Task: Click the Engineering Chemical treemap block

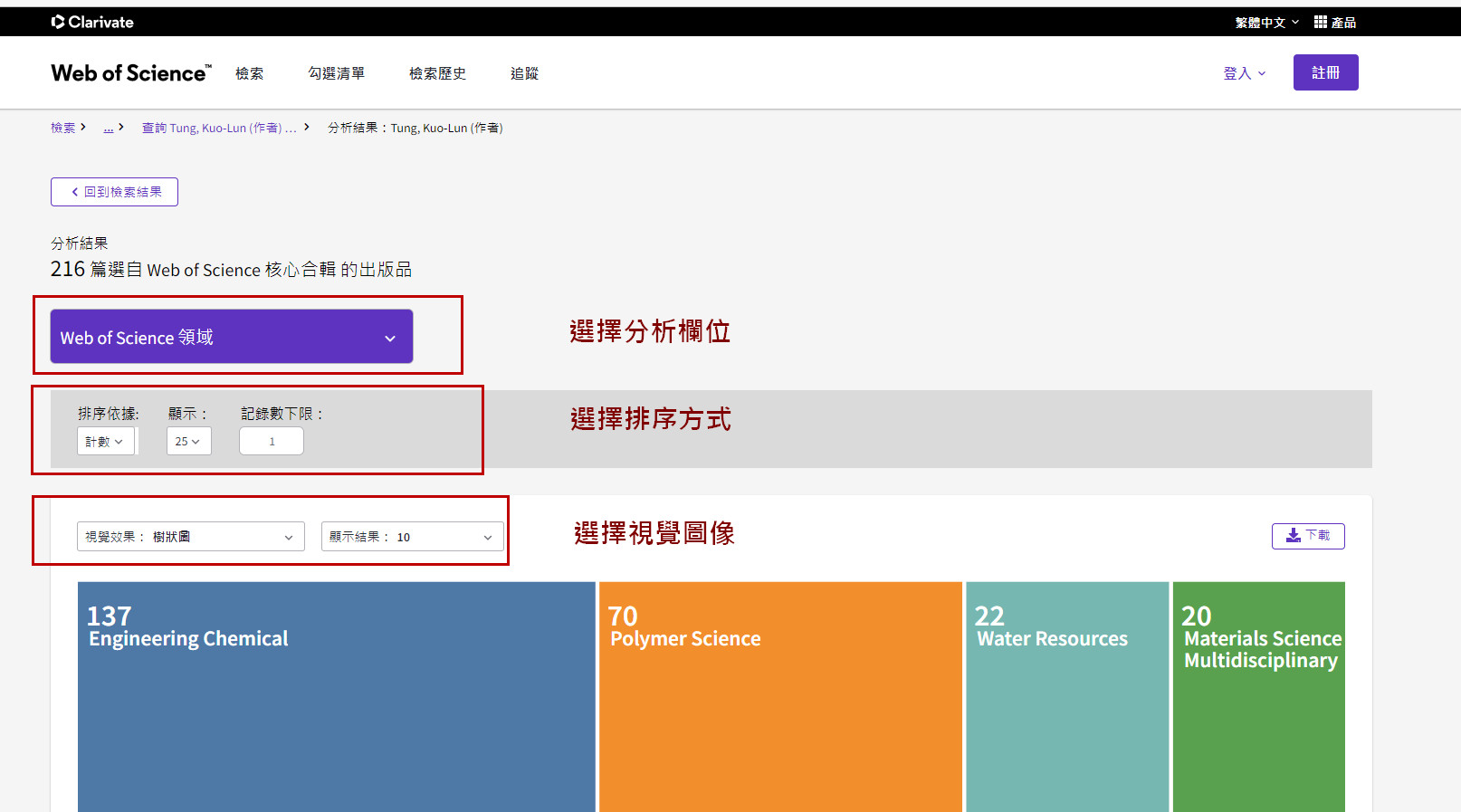Action: point(336,697)
